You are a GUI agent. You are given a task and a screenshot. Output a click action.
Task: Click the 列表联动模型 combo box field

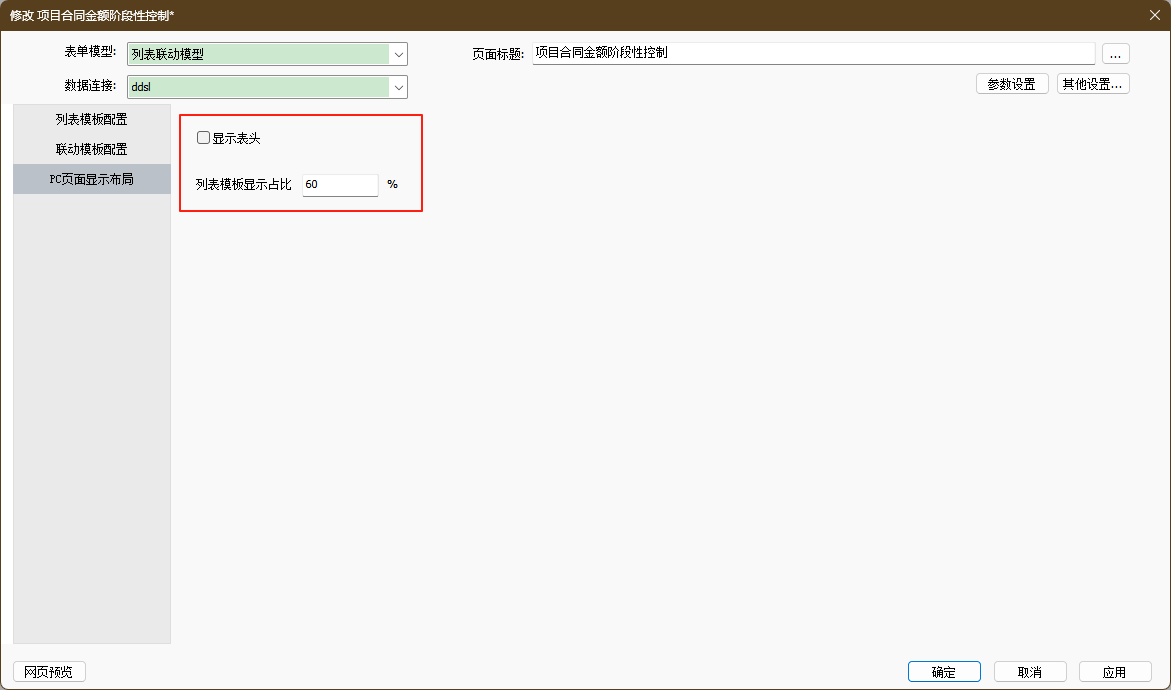click(258, 54)
